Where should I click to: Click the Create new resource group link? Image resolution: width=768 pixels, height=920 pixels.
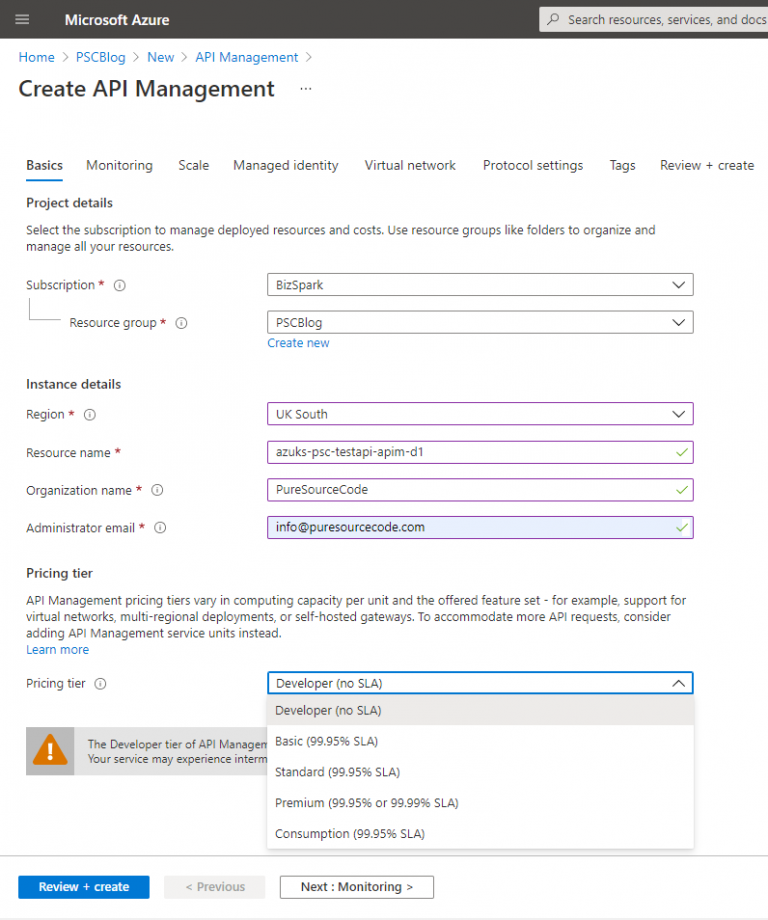coord(298,342)
